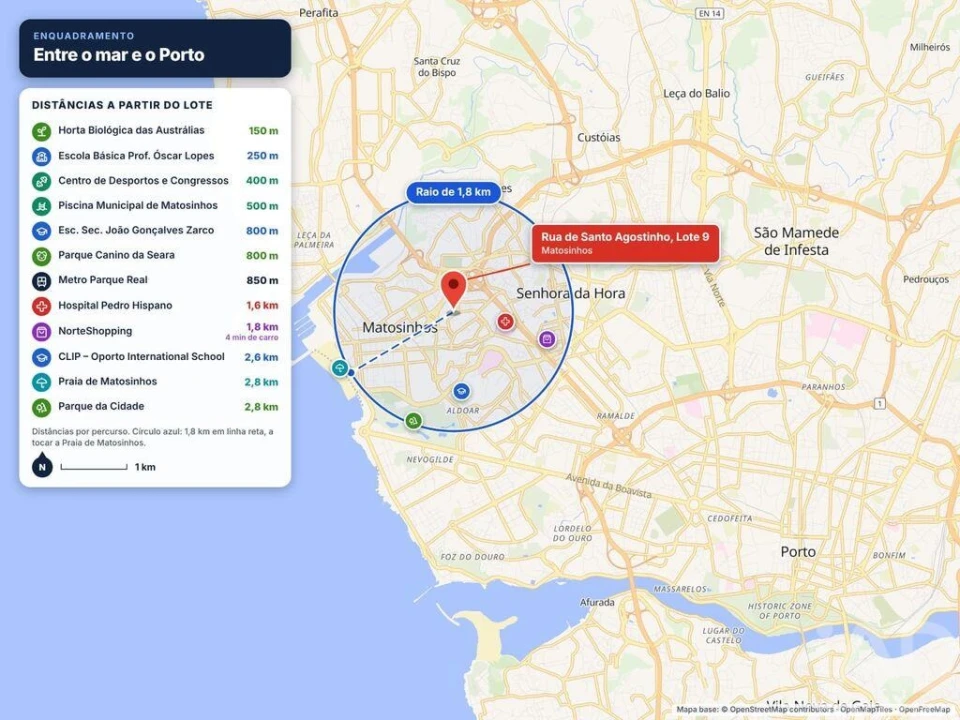Click the '850 m' distance for Metro Parque Real
Screen dimensions: 960x720
point(263,281)
